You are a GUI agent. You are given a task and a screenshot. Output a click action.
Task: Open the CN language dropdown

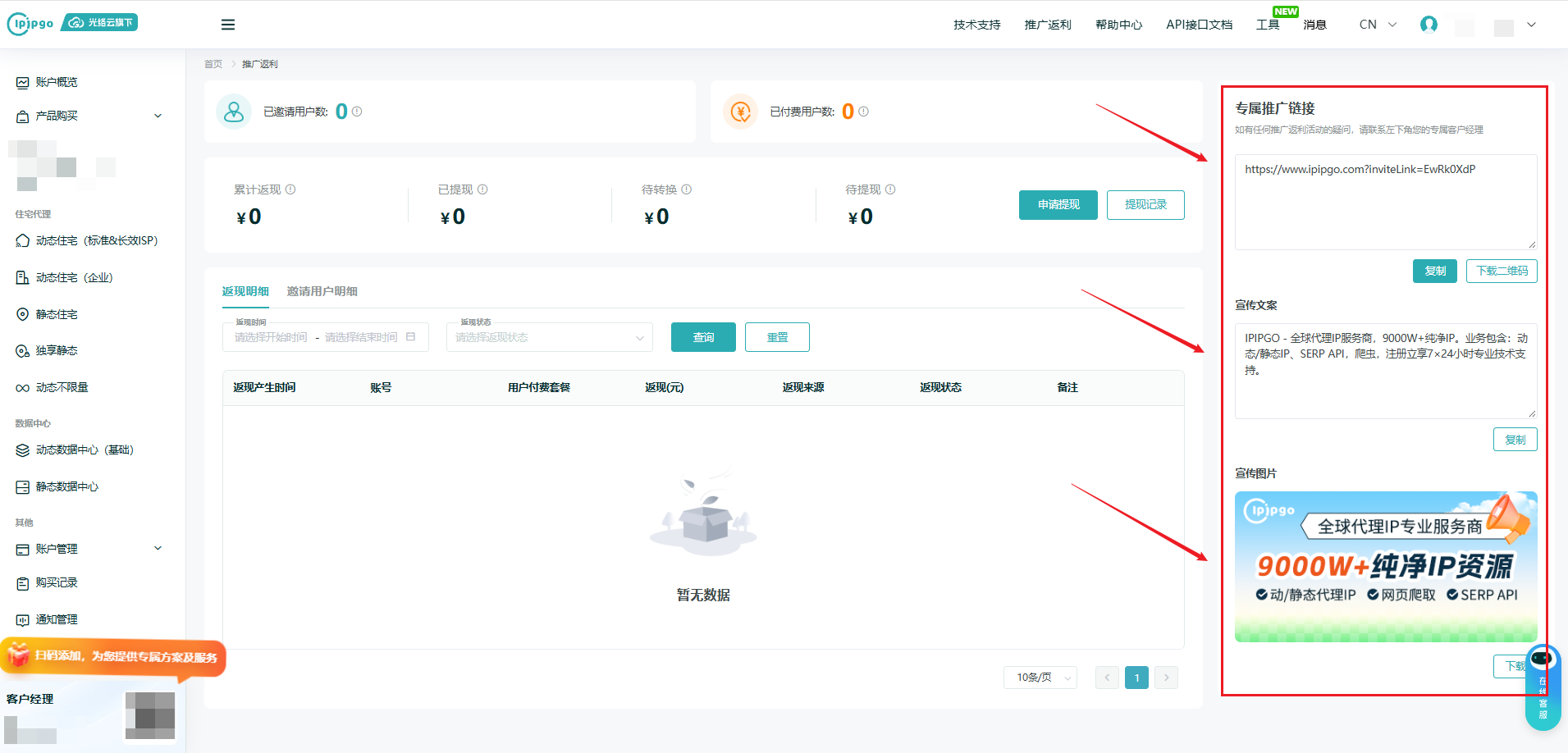click(1378, 25)
